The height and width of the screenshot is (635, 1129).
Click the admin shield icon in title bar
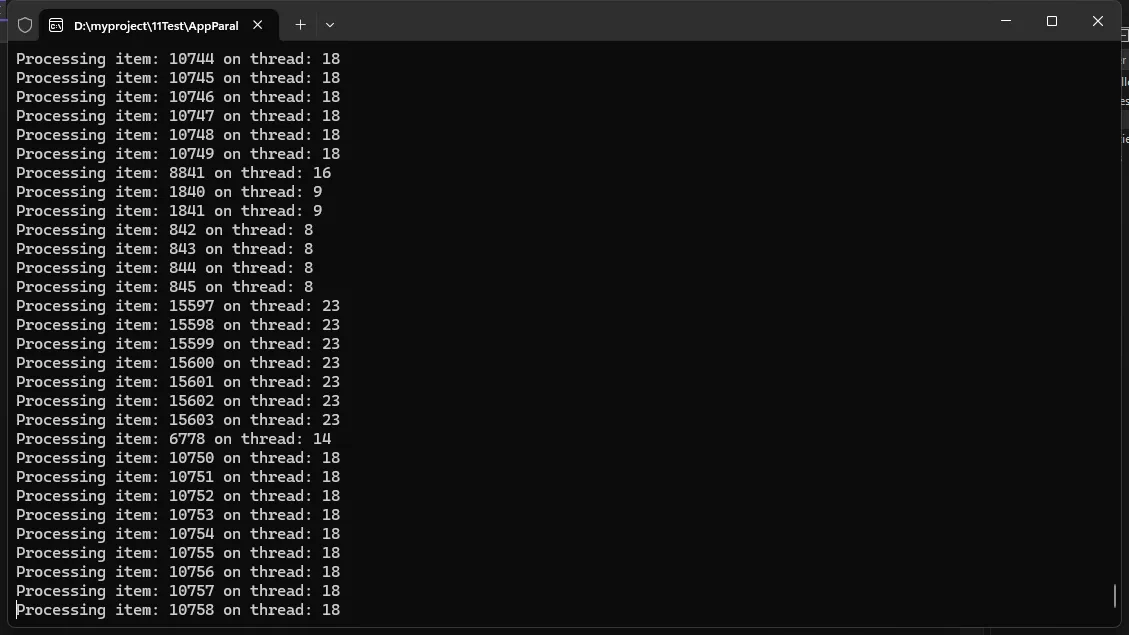pyautogui.click(x=25, y=25)
